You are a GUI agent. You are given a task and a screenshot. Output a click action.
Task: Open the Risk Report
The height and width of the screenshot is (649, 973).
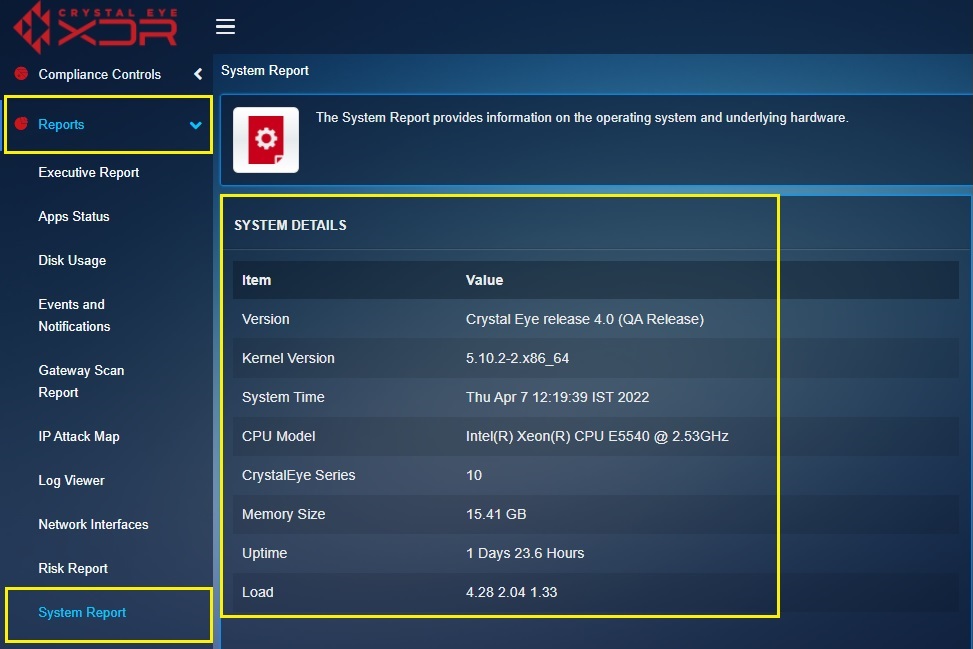(73, 568)
